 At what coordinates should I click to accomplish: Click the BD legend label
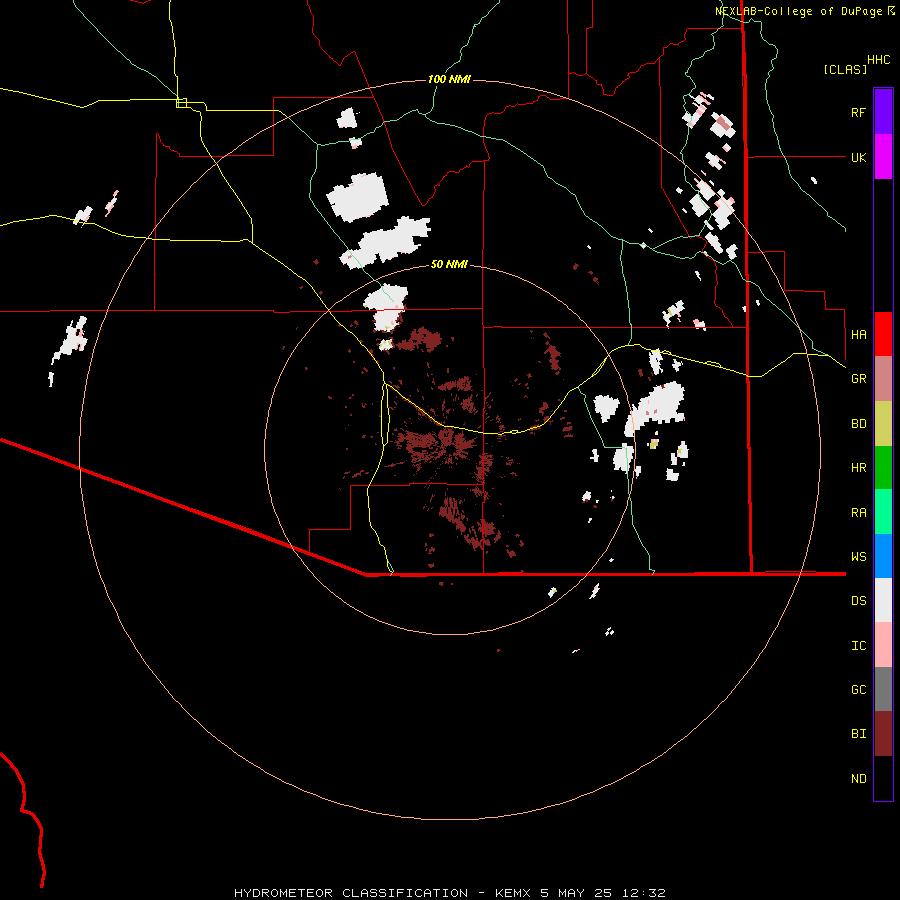pos(858,424)
